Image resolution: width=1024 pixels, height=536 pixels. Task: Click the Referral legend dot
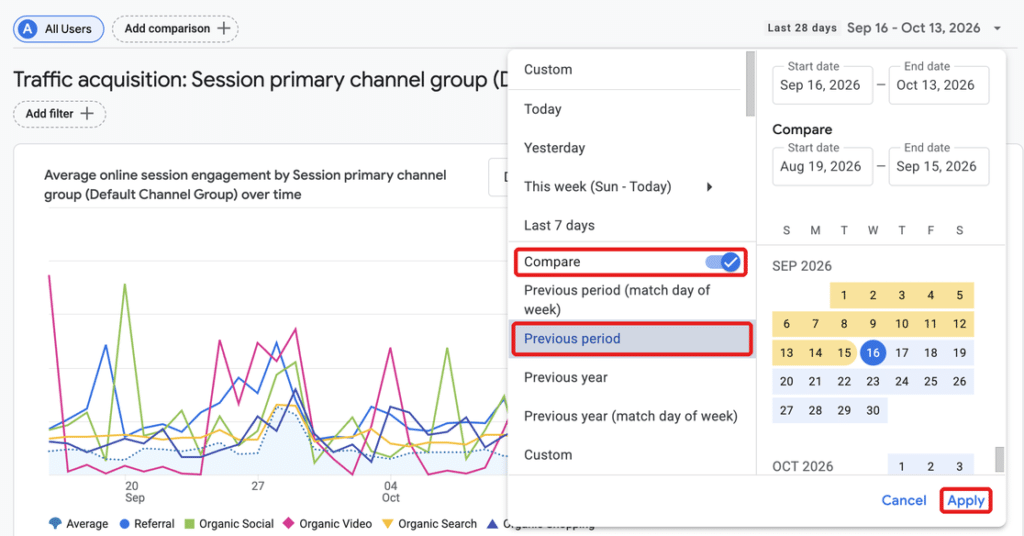click(x=125, y=524)
